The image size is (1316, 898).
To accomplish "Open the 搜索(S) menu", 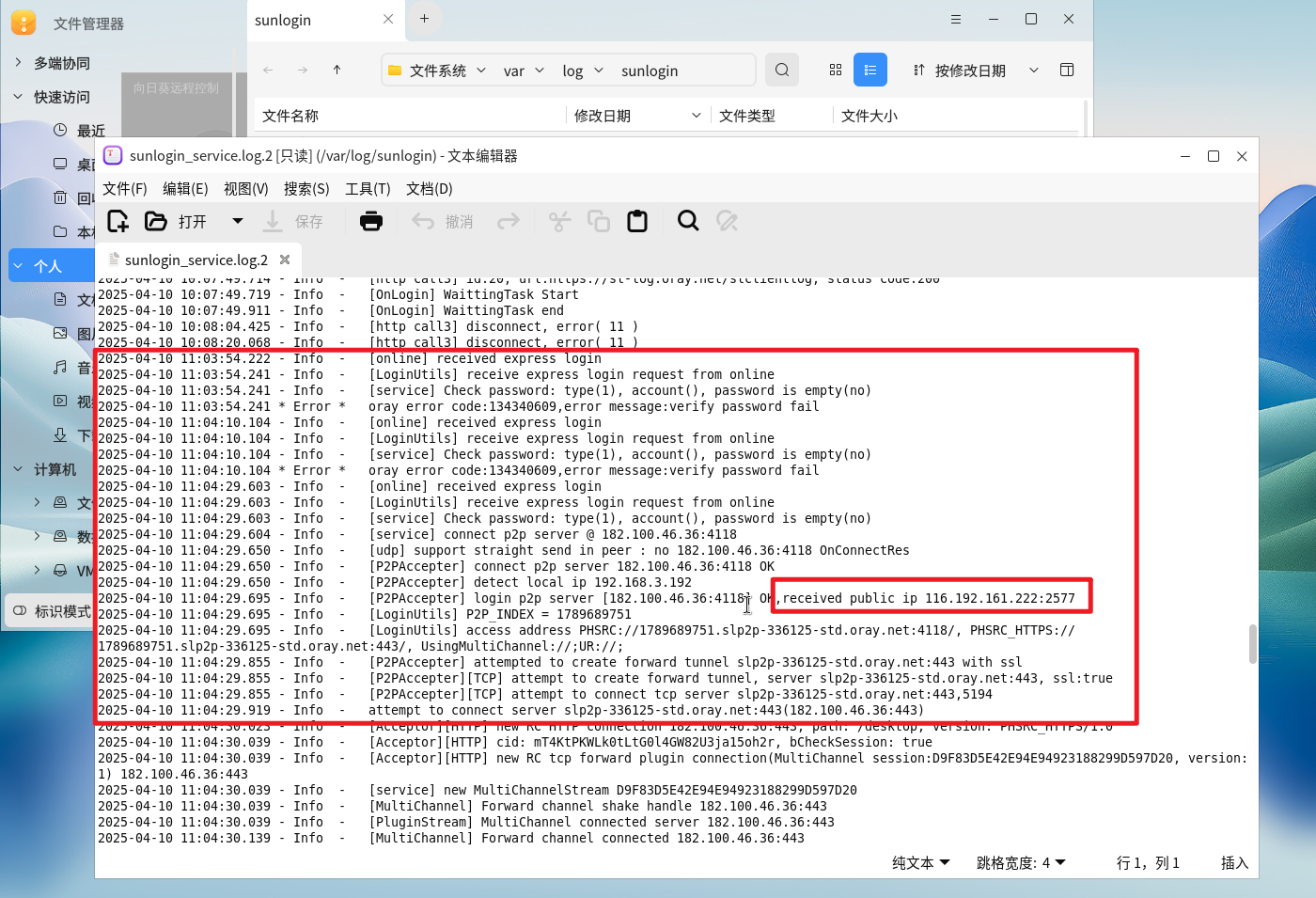I will (x=306, y=189).
